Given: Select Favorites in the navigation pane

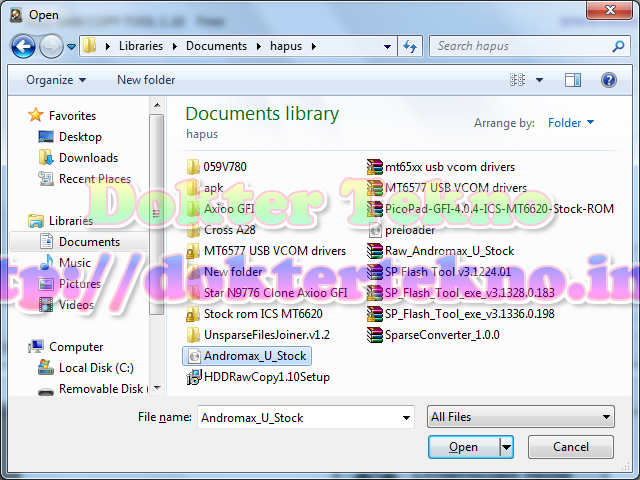Looking at the screenshot, I should 62,116.
